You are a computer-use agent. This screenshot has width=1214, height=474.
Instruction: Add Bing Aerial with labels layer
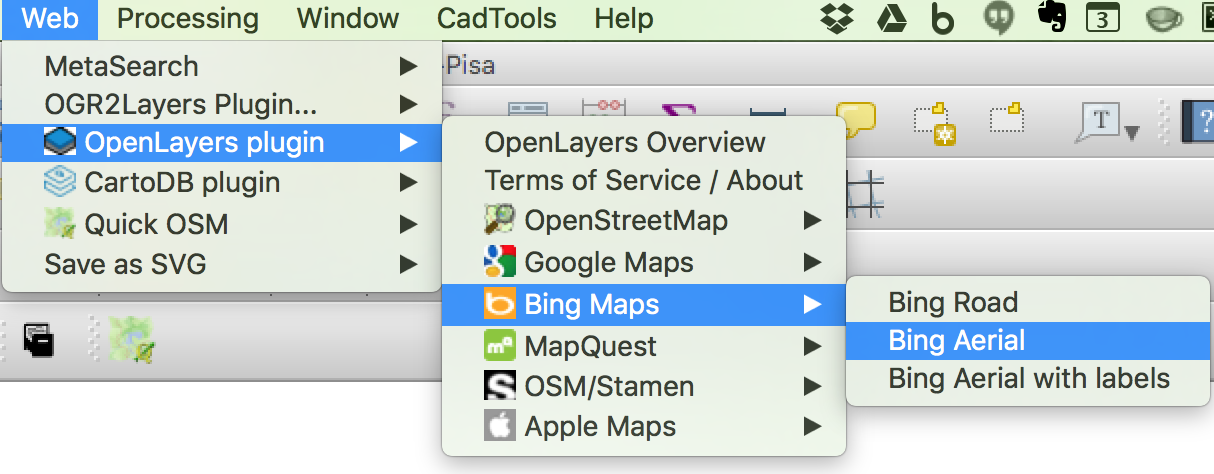pyautogui.click(x=1030, y=379)
